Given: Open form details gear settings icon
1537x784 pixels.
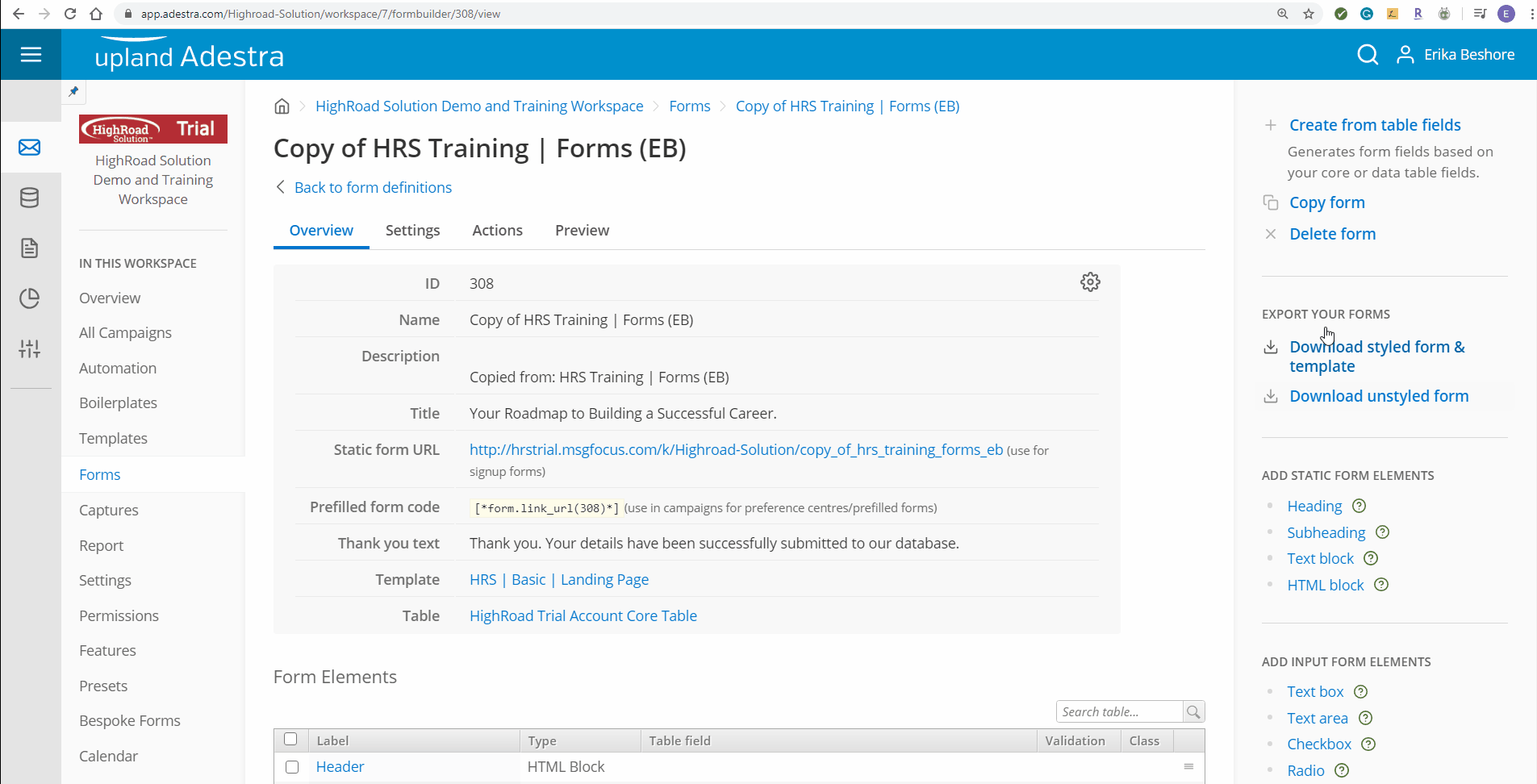Looking at the screenshot, I should [1090, 281].
